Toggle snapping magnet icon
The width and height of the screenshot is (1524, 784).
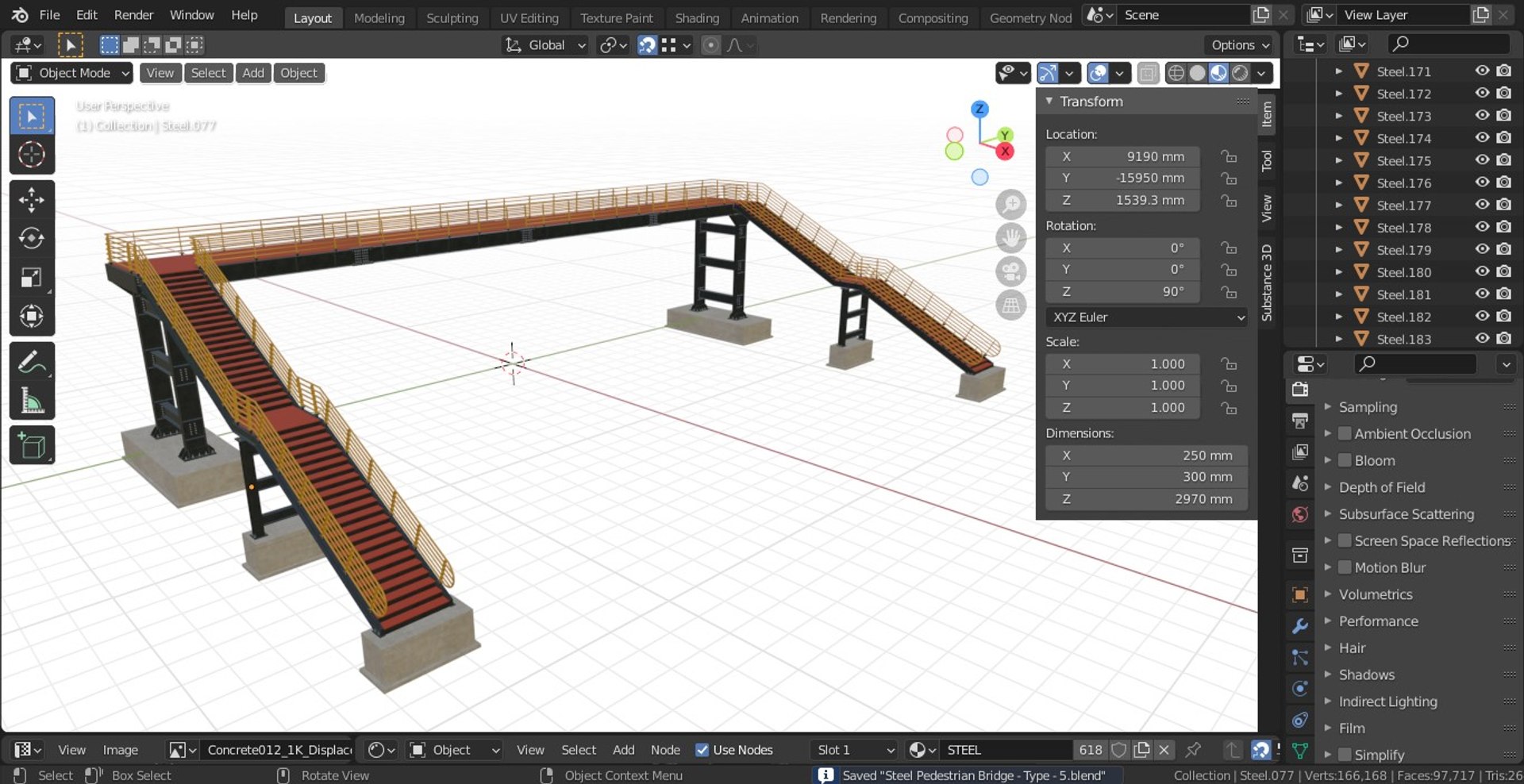[x=648, y=45]
